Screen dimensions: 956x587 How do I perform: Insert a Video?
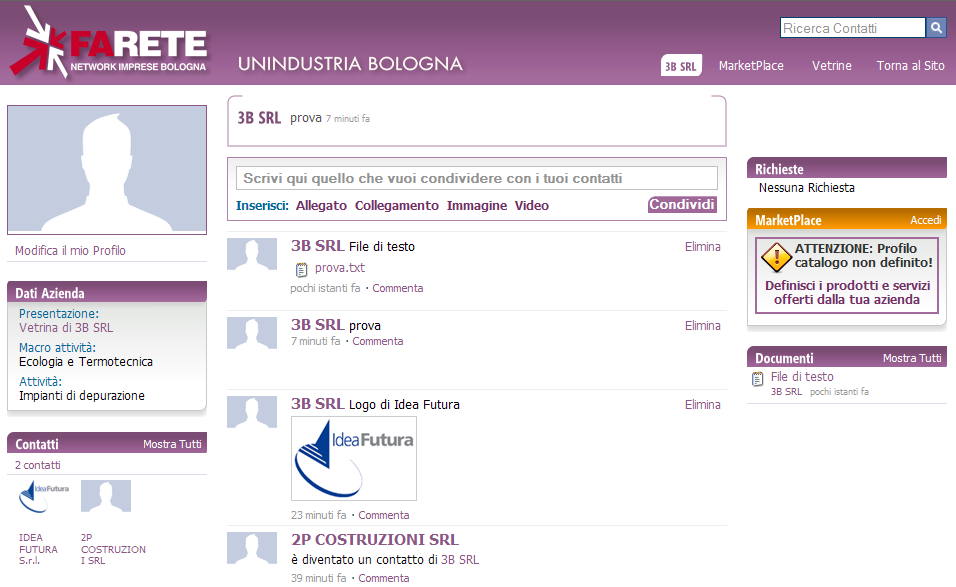click(x=532, y=206)
